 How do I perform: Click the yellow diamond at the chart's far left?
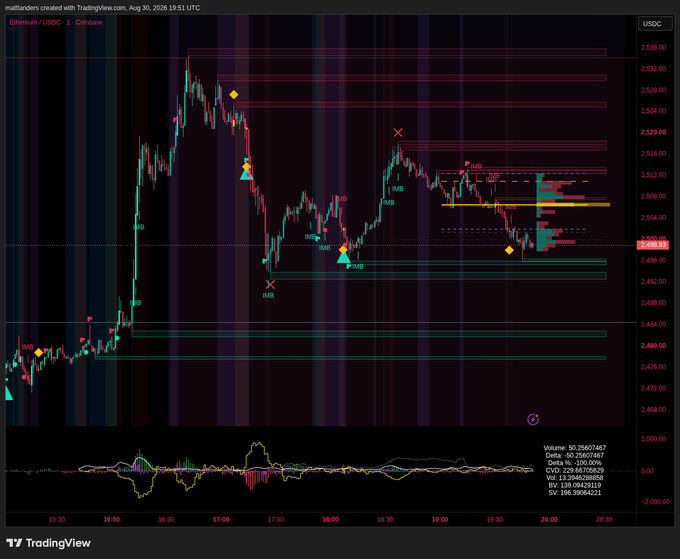pos(39,353)
